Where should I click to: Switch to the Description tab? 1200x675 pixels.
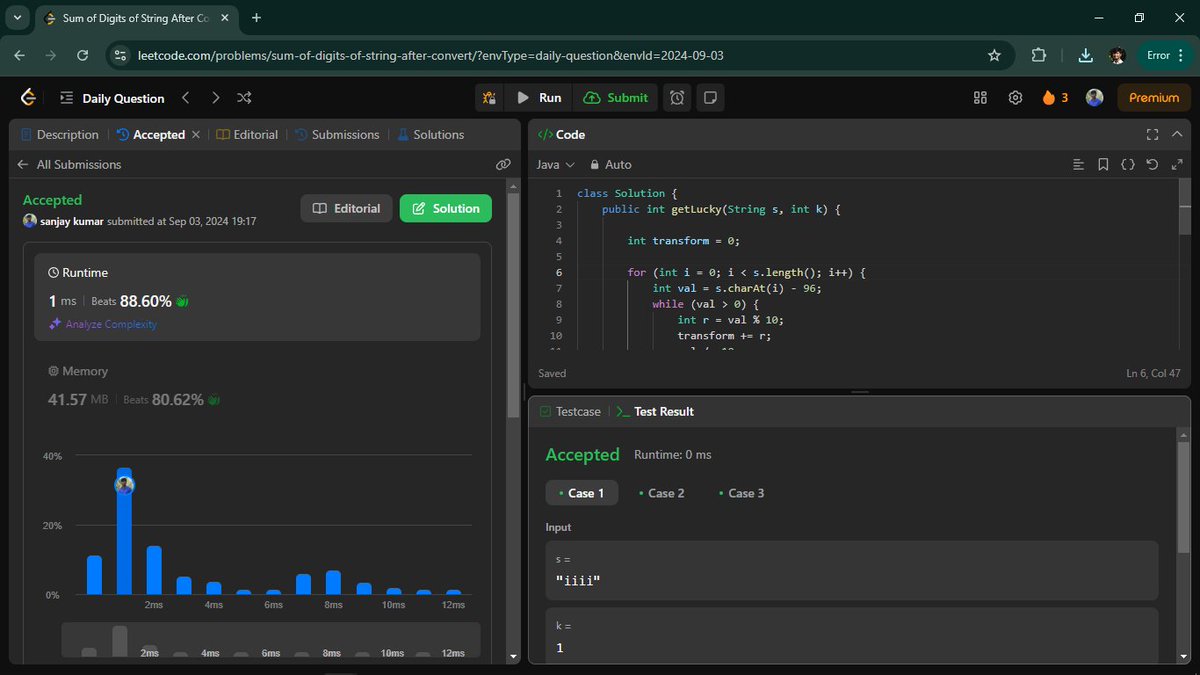(60, 135)
